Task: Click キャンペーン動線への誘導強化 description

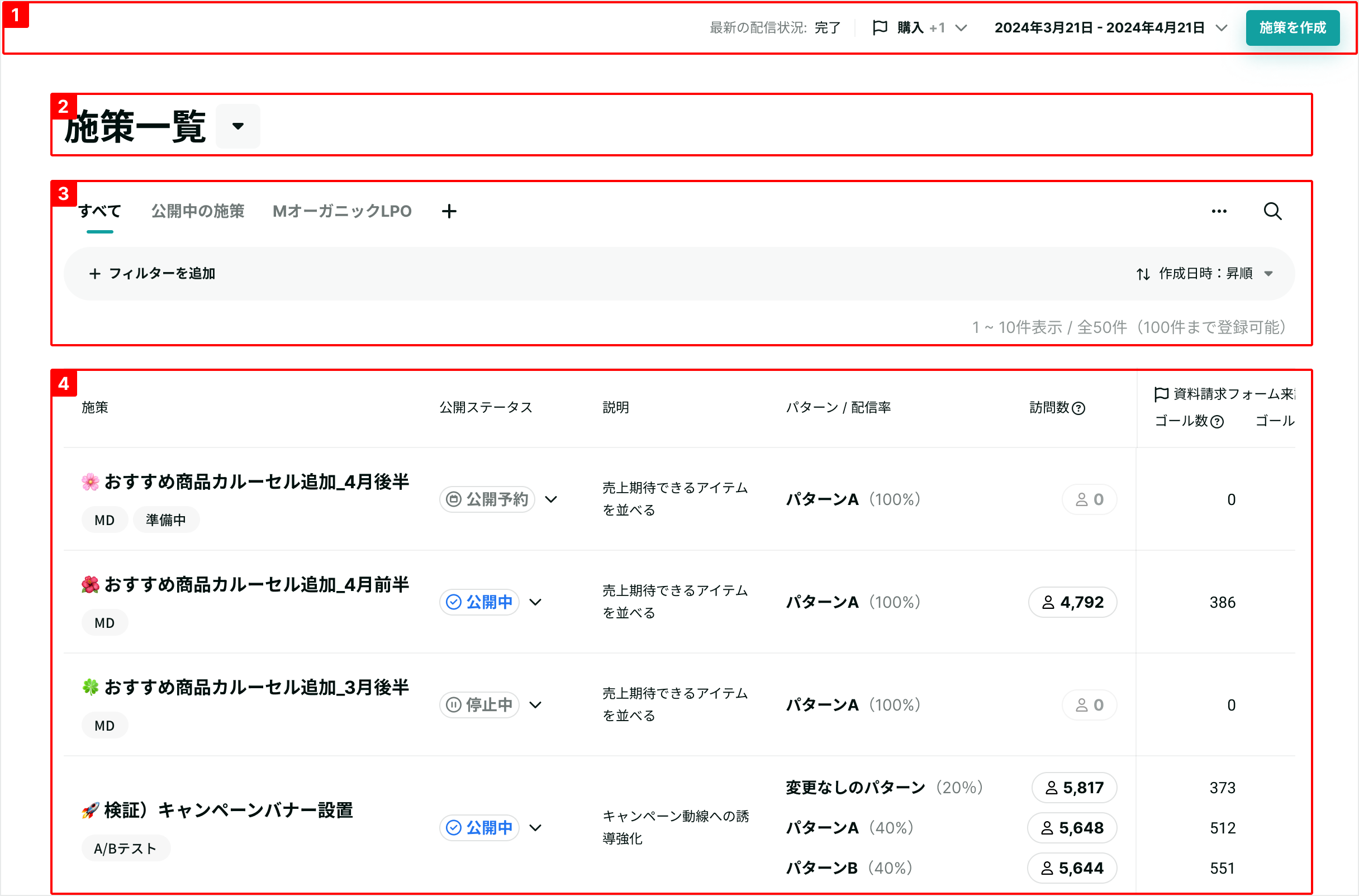Action: [x=675, y=827]
